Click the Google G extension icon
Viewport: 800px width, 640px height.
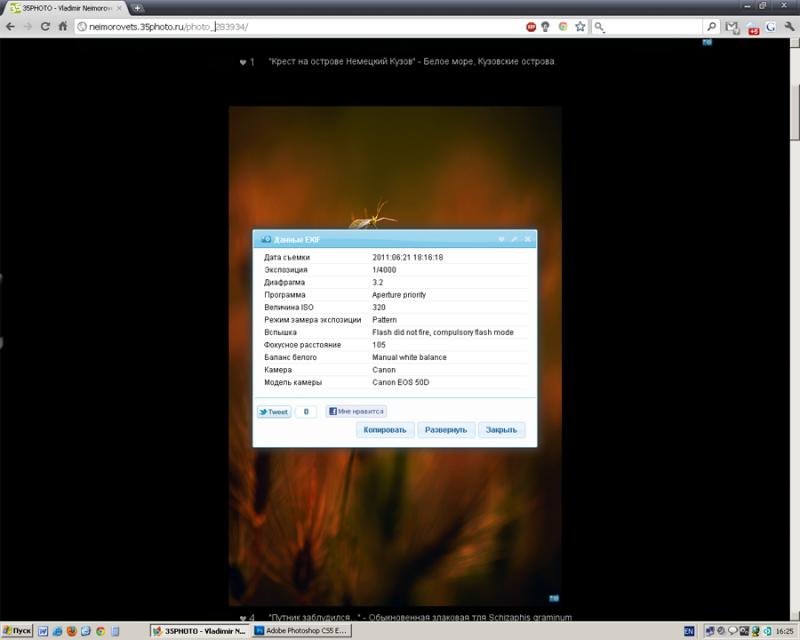770,27
